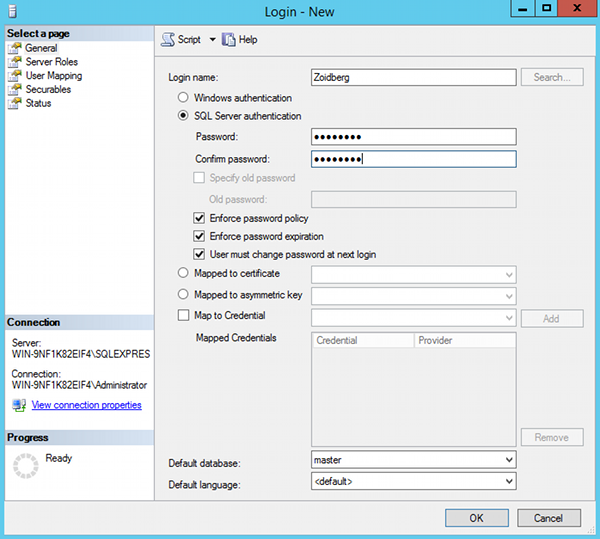
Task: Open the General page
Action: pyautogui.click(x=41, y=48)
